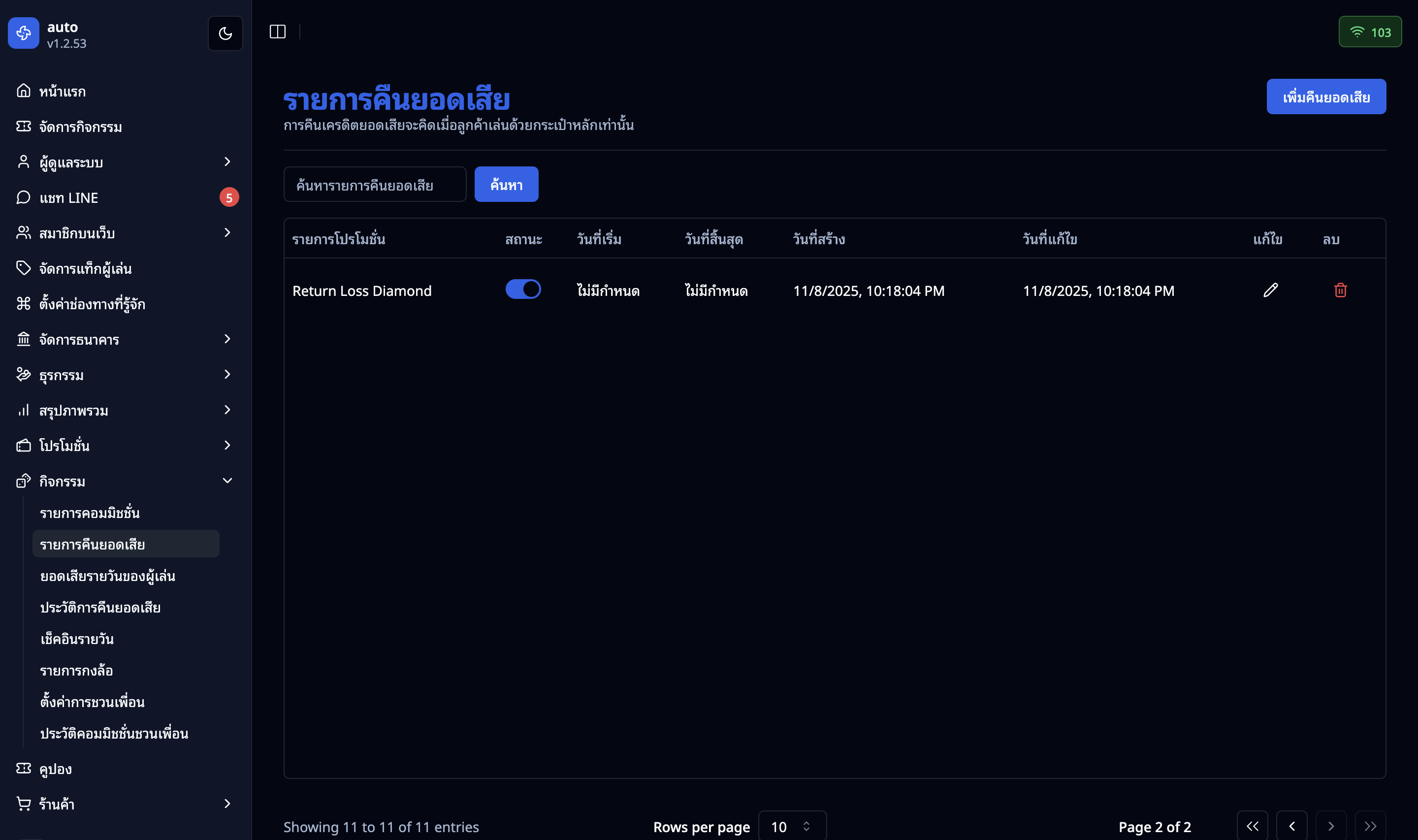Go to หน้าแรก using the home icon
Image resolution: width=1418 pixels, height=840 pixels.
(x=23, y=91)
